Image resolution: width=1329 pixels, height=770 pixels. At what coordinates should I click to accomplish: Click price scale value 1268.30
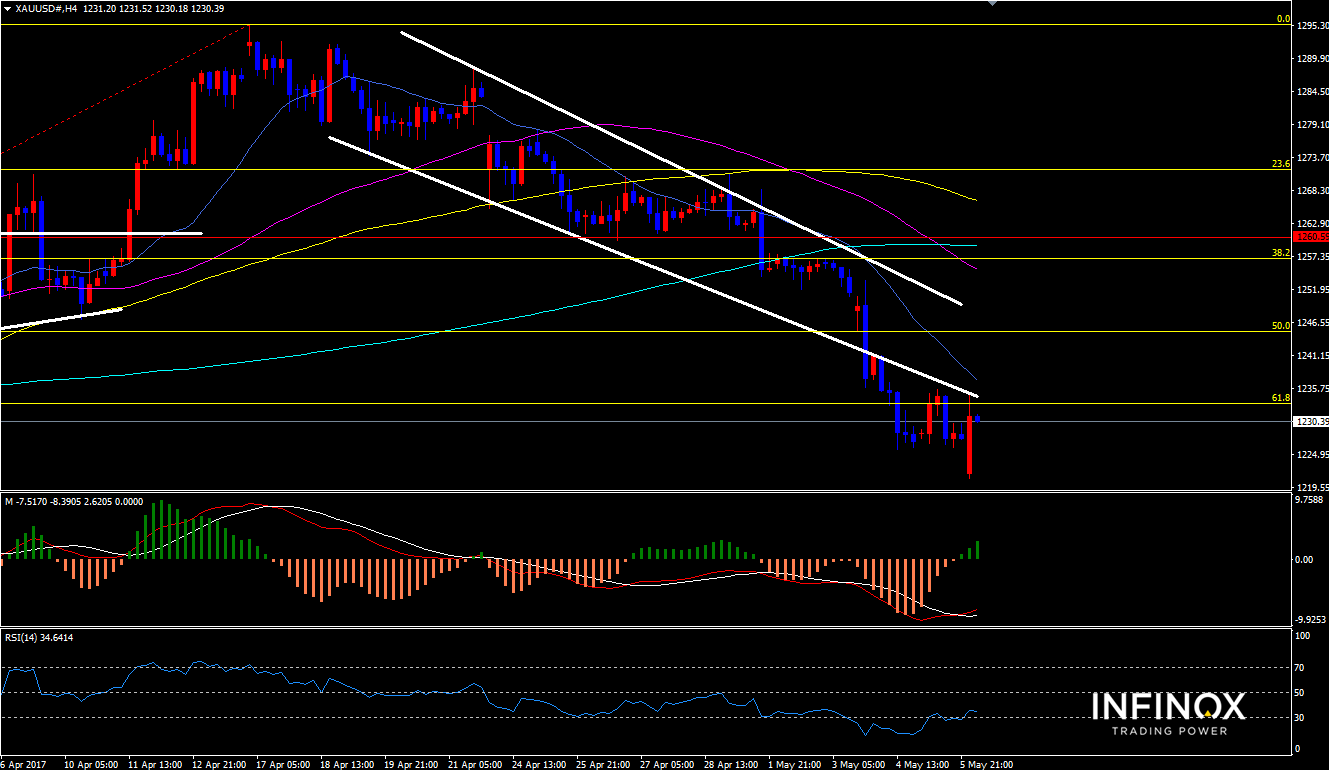coord(1312,191)
